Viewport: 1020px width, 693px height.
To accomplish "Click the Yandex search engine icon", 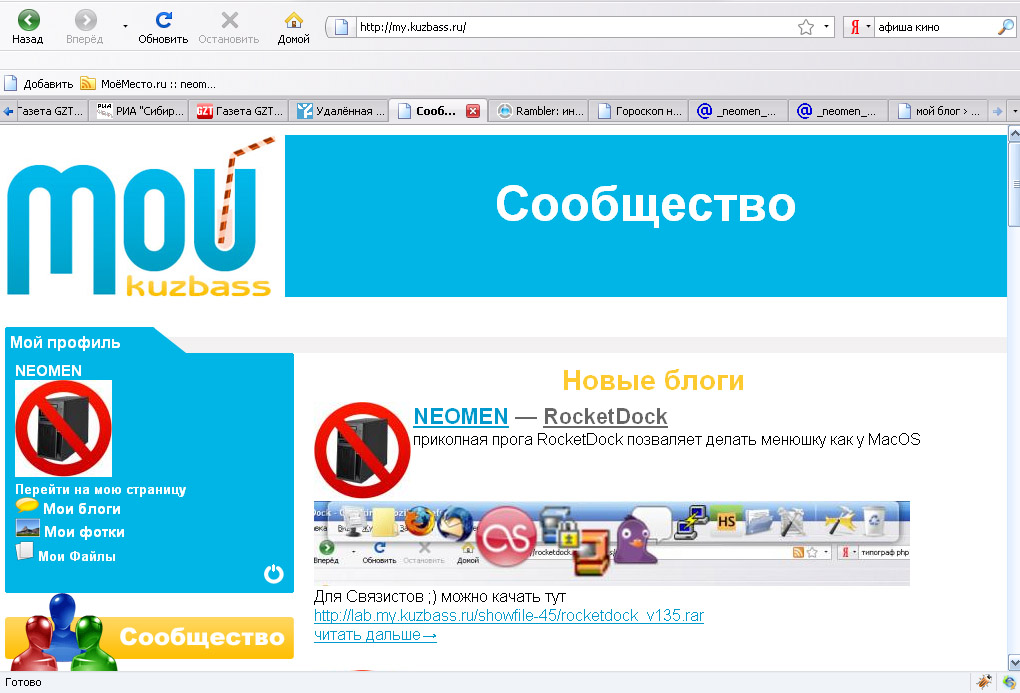I will 855,27.
